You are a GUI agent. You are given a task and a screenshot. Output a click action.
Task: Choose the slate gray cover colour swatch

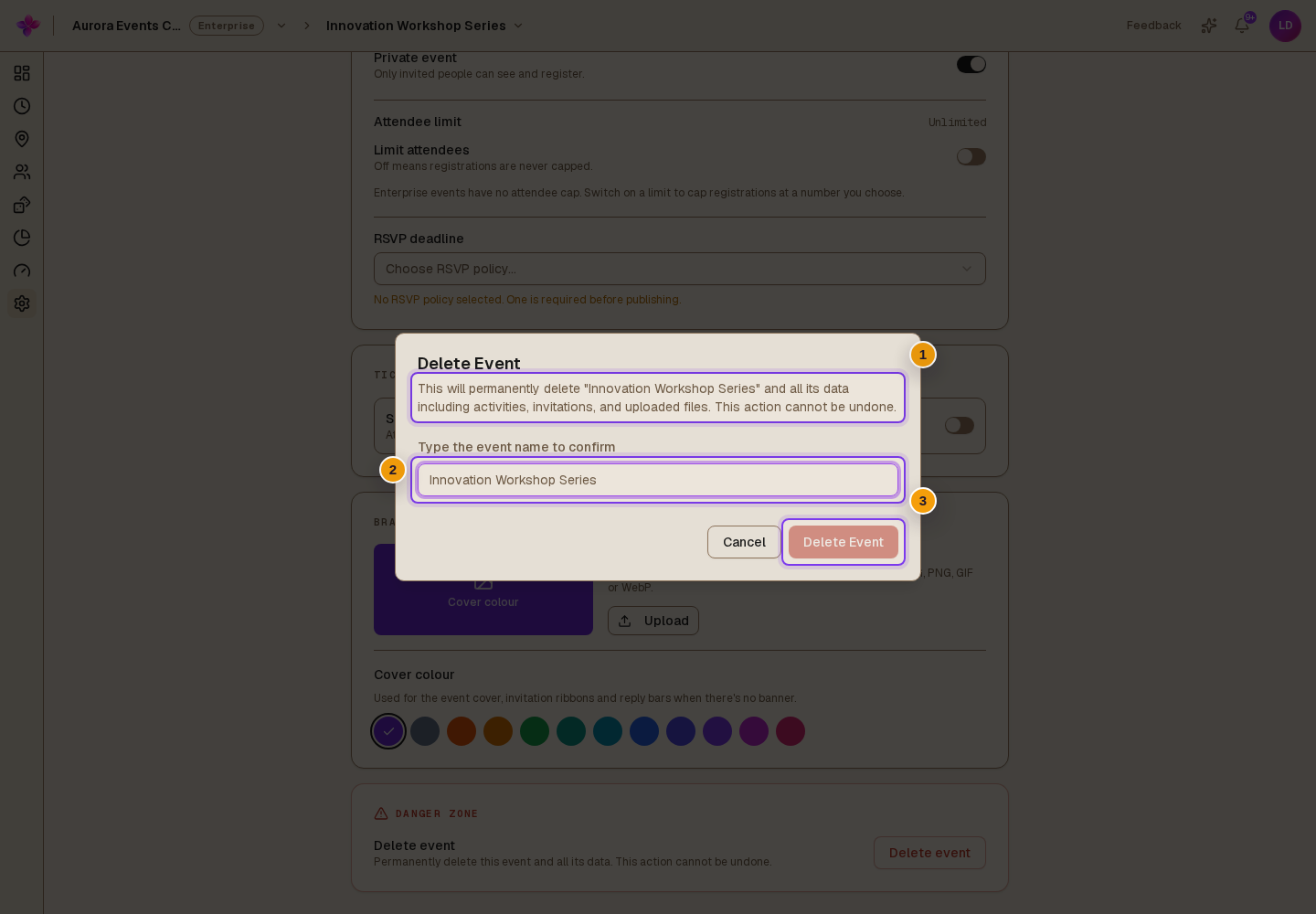point(425,731)
